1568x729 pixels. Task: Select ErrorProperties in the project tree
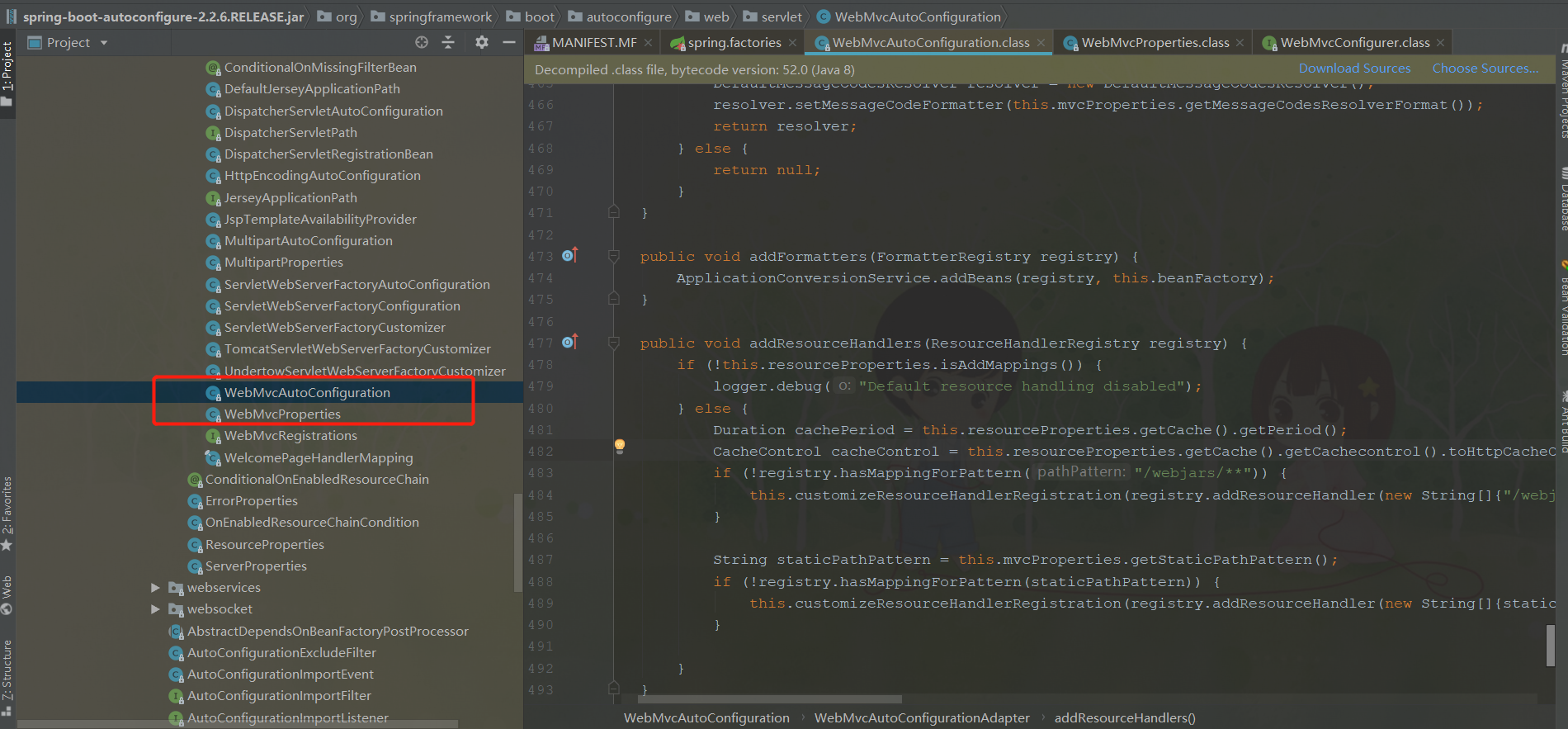tap(251, 501)
